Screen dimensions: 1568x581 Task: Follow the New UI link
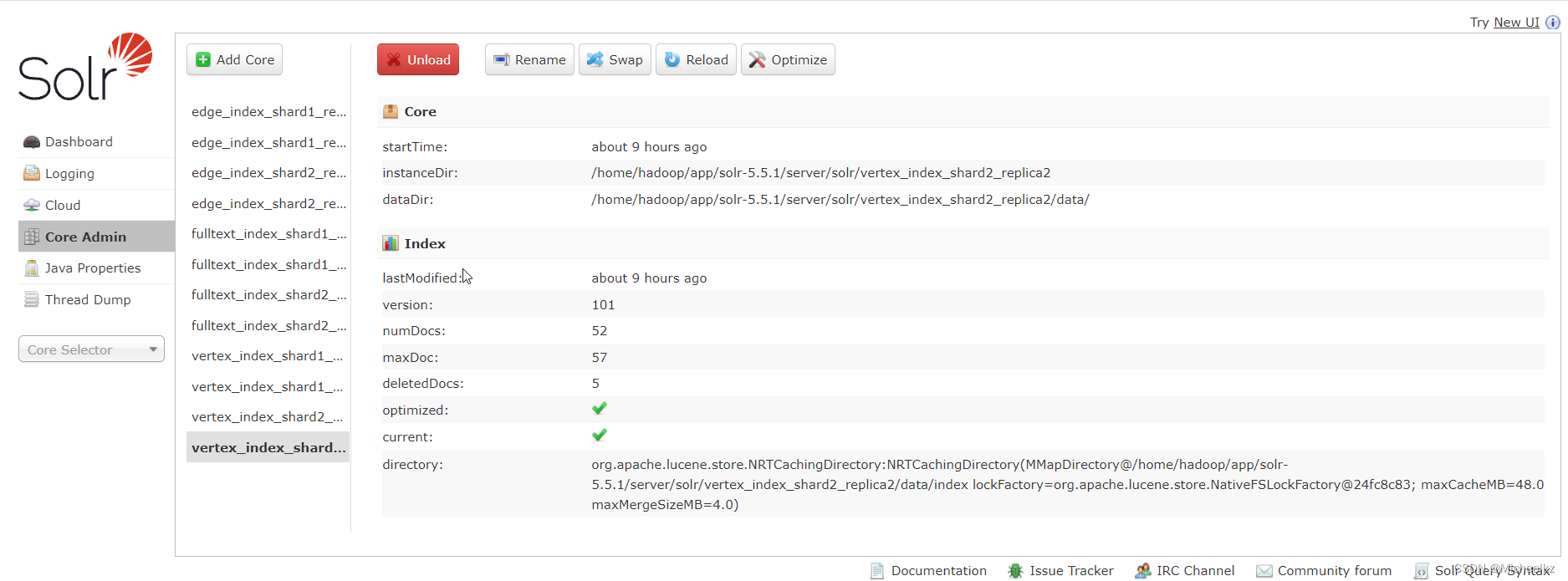point(1516,23)
